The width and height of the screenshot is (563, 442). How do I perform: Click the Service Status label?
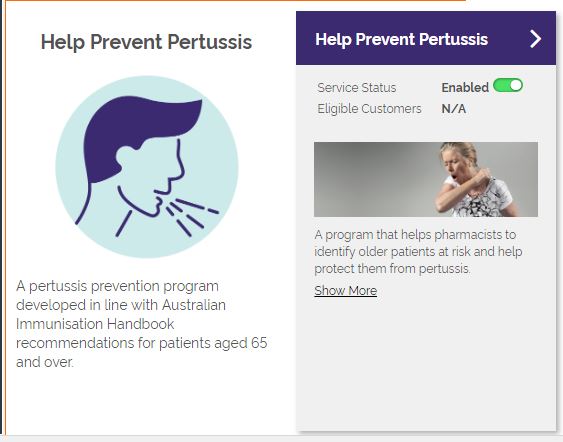pos(357,88)
